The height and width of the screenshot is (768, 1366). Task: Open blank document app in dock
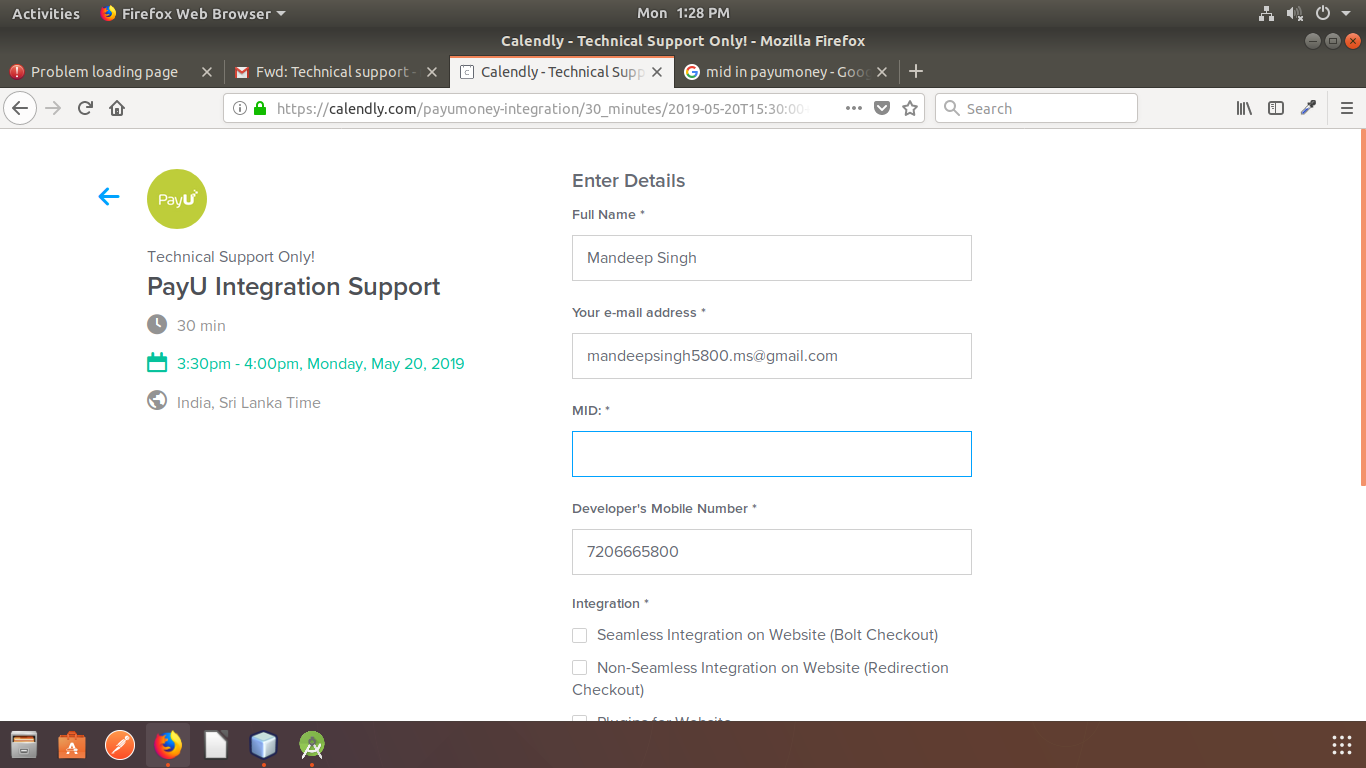(216, 745)
